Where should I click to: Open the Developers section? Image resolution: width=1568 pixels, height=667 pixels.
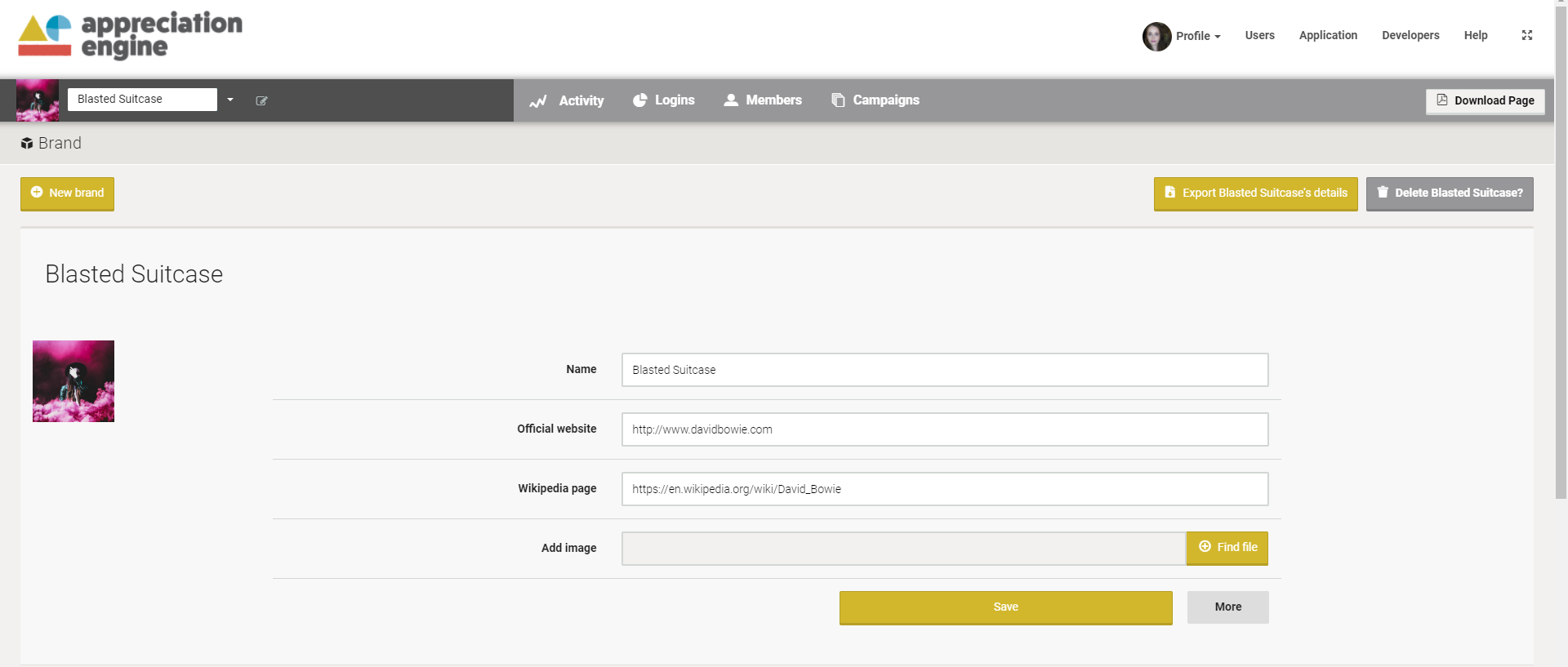1410,35
